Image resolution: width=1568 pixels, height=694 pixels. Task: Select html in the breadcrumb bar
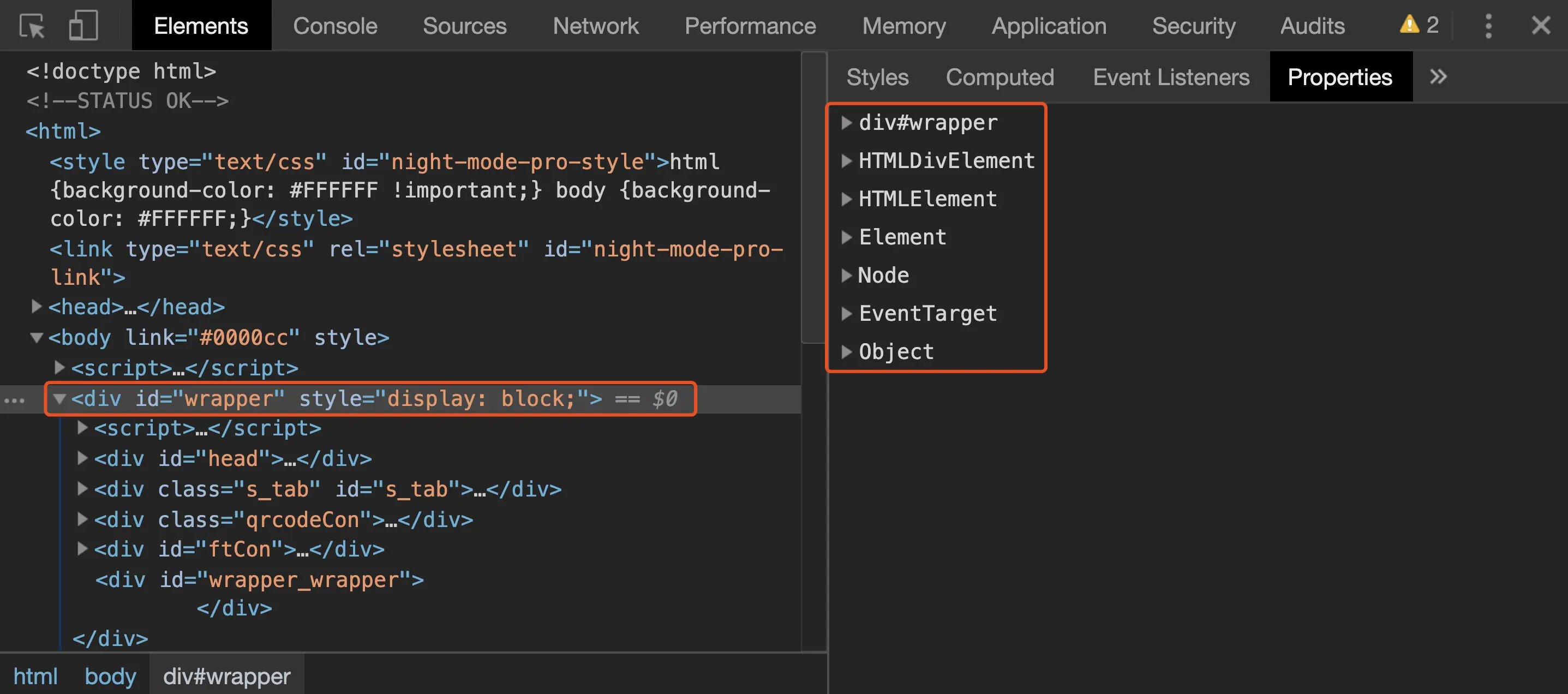point(35,676)
